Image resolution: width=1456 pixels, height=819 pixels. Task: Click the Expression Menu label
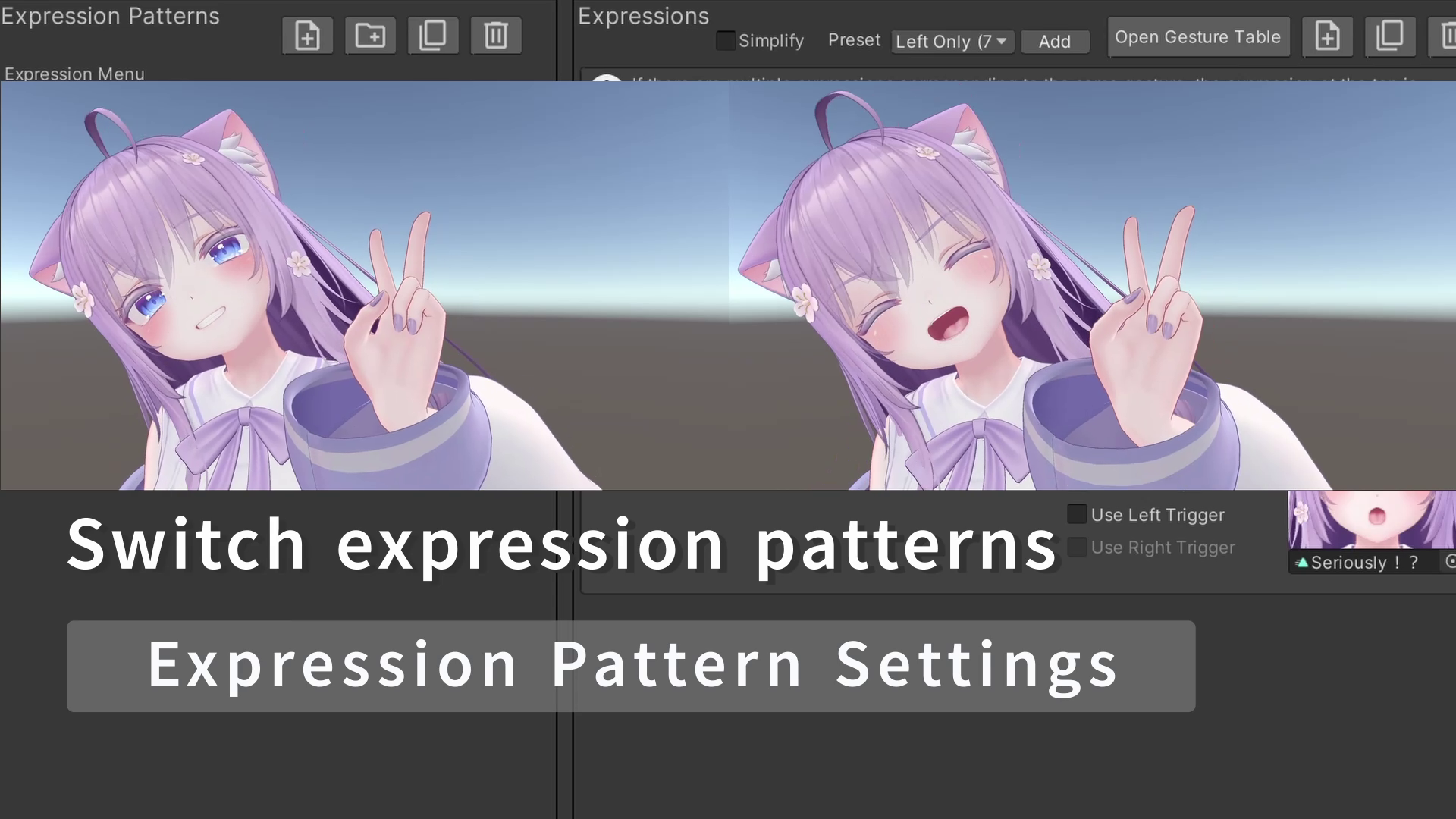click(x=74, y=74)
